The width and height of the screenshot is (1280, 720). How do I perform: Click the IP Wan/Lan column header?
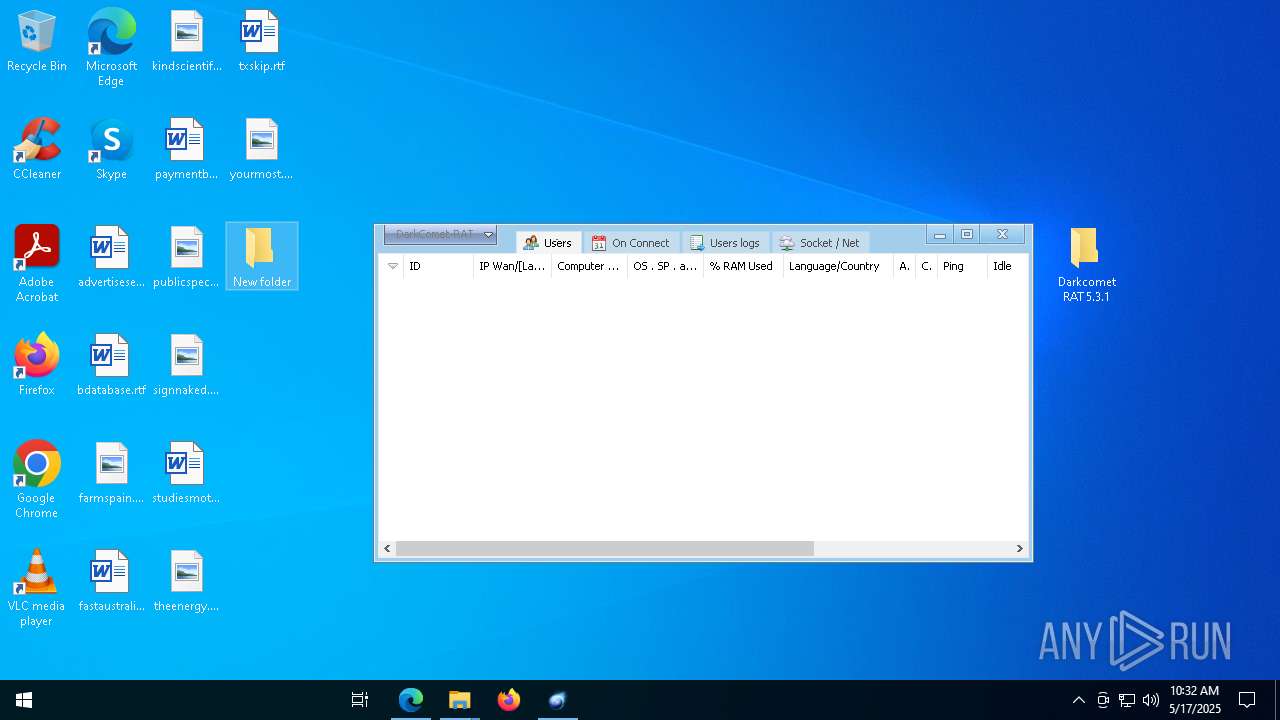[x=512, y=266]
